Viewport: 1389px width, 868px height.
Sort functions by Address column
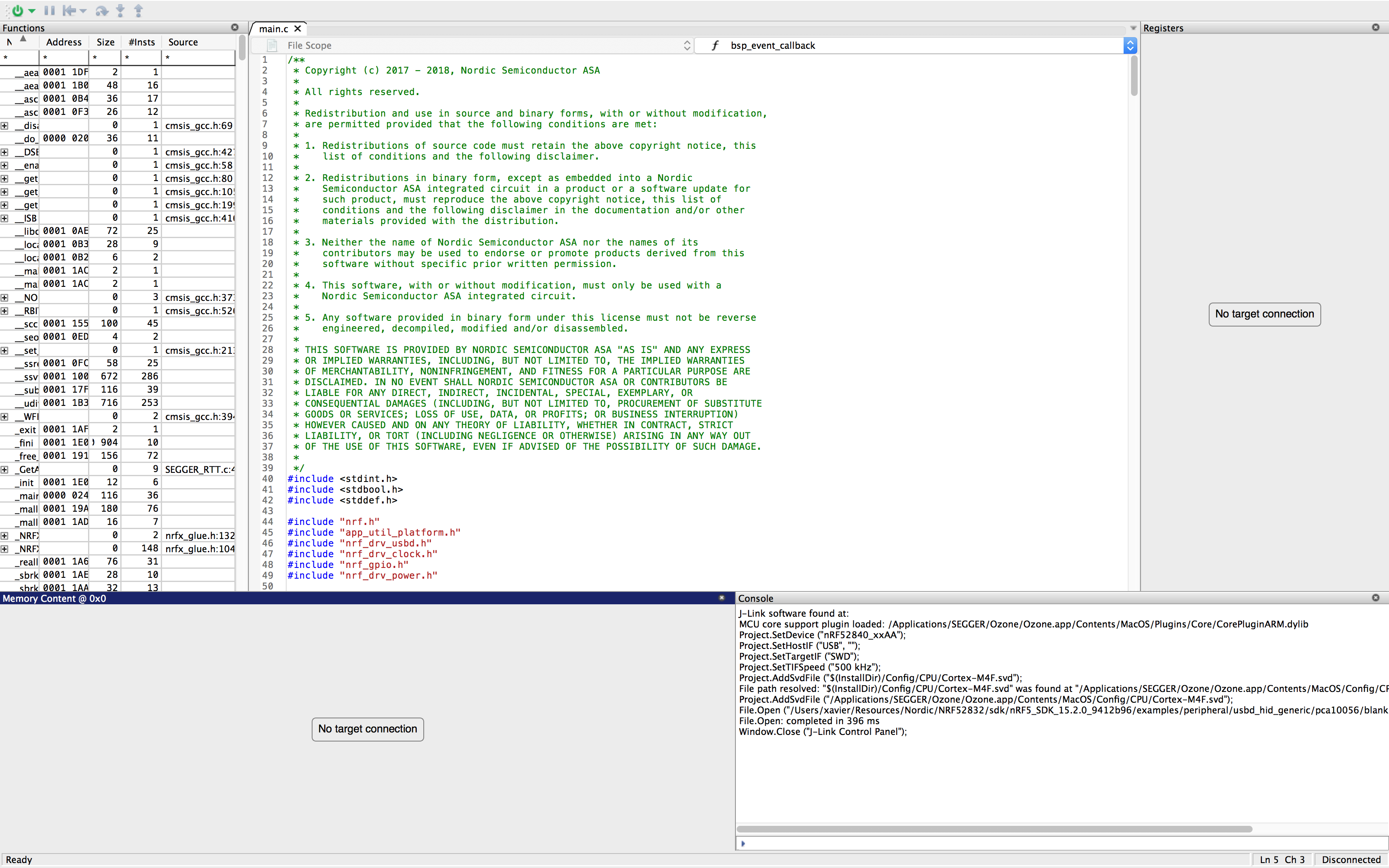[x=64, y=42]
